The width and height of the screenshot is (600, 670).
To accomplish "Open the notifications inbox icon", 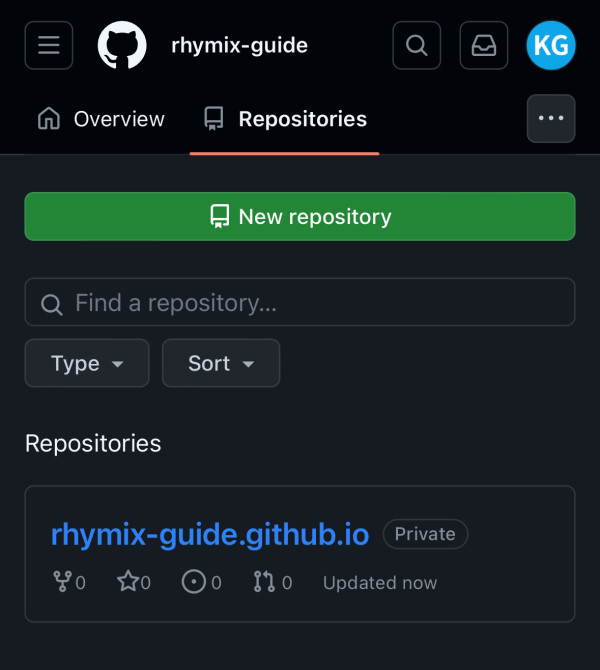I will tap(484, 45).
